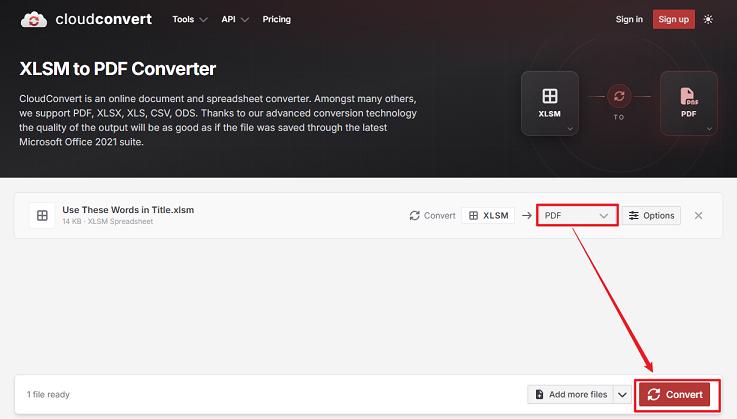737x419 pixels.
Task: Click the 14 KB XLSM Spreadsheet text
Action: 107,221
